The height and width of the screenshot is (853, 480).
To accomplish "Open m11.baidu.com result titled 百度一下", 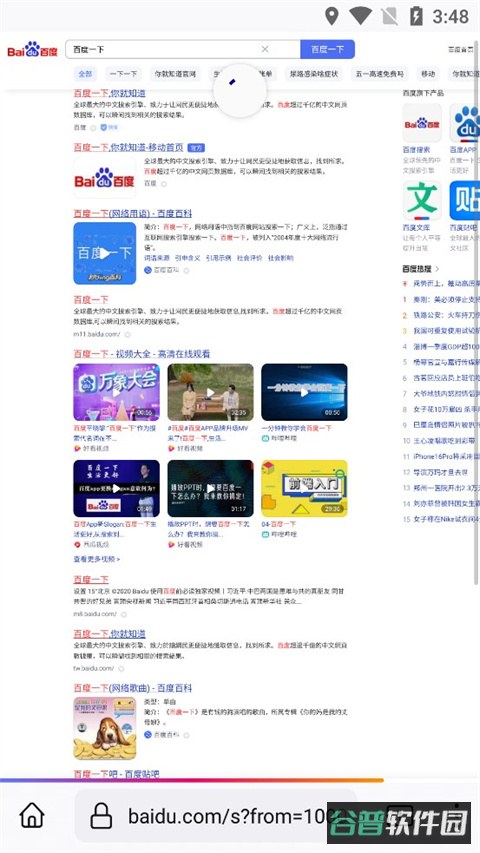I will click(91, 299).
